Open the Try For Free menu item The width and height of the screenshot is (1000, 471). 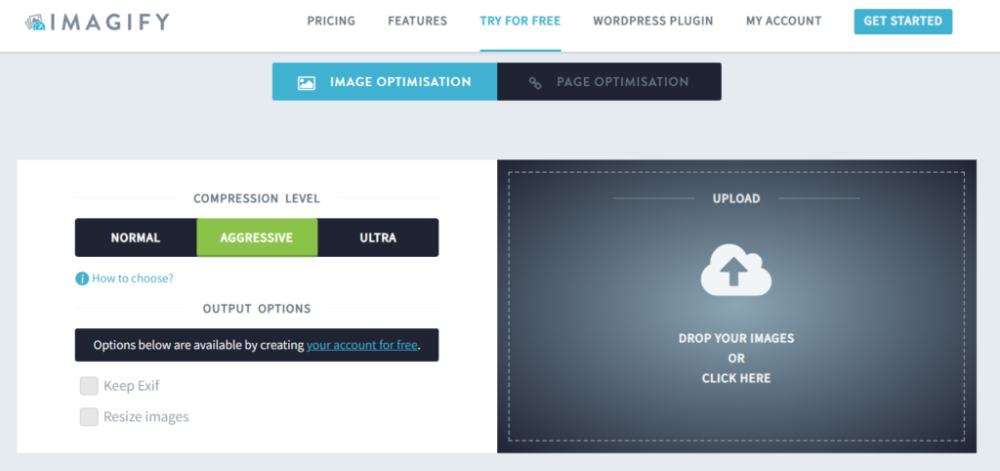click(520, 21)
